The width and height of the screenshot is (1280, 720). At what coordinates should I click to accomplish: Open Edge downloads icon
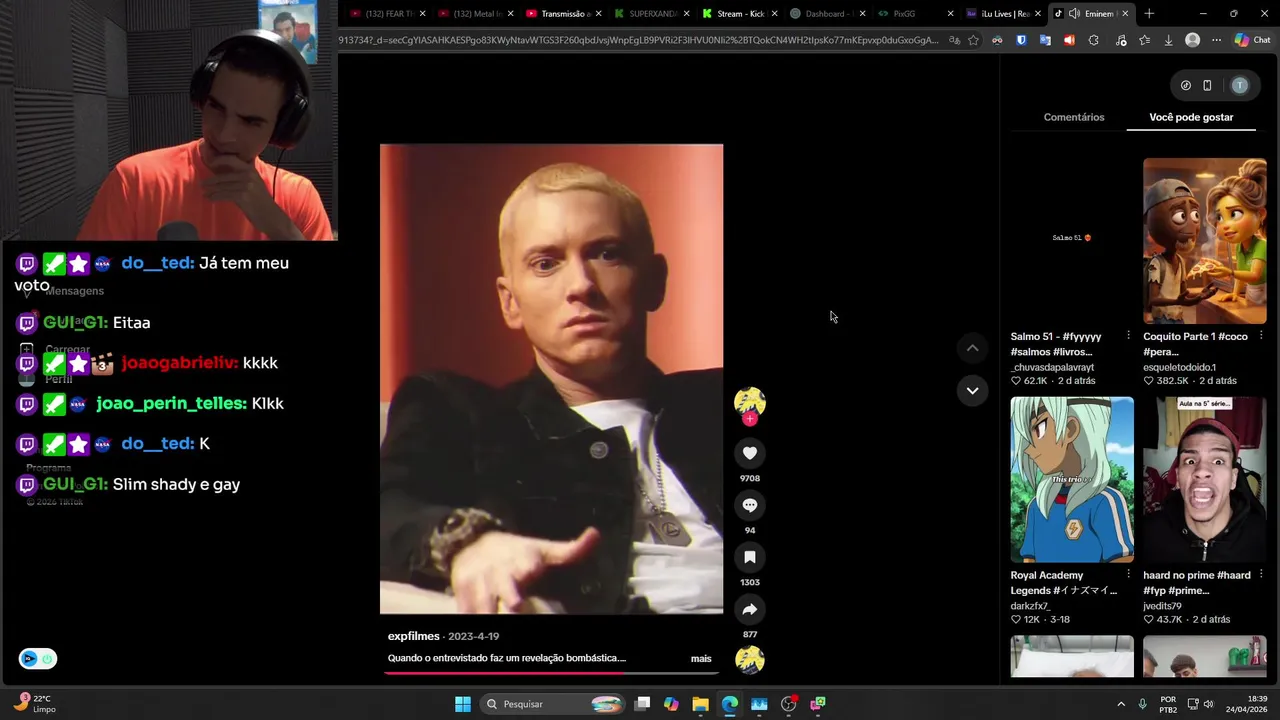(1168, 40)
